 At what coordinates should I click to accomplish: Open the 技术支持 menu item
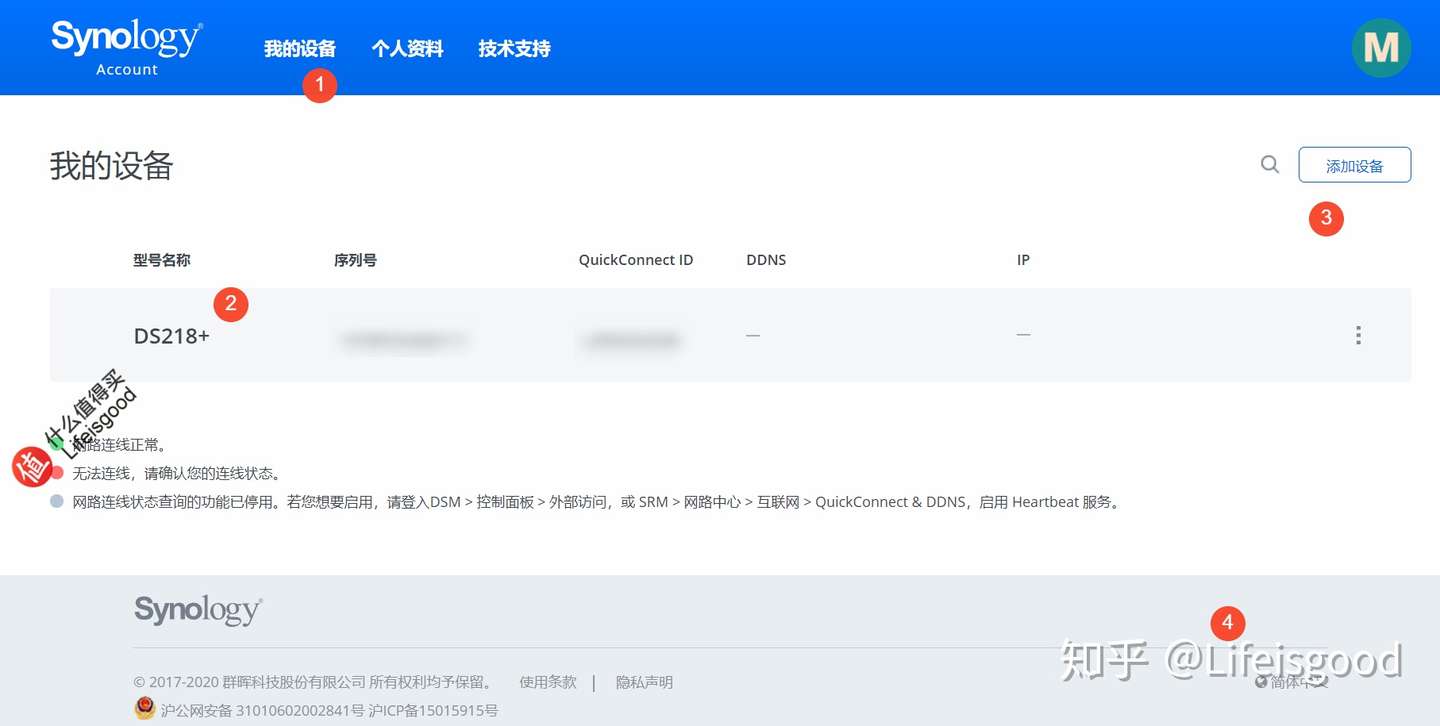514,48
